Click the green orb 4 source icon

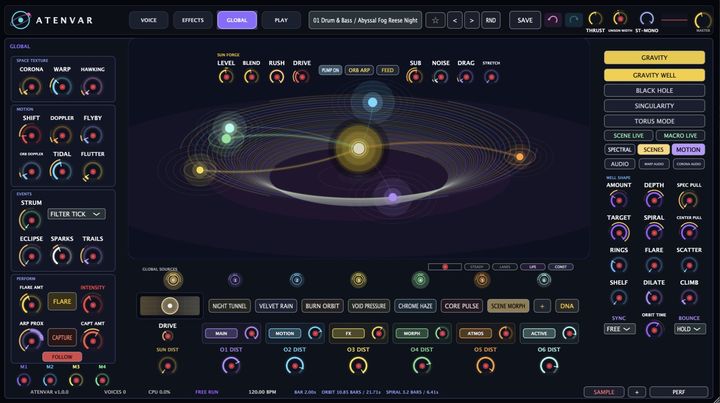(420, 280)
